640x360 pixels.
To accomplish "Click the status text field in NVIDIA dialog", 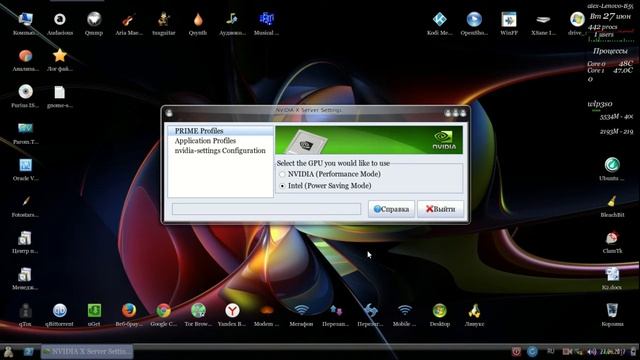I will coord(266,209).
